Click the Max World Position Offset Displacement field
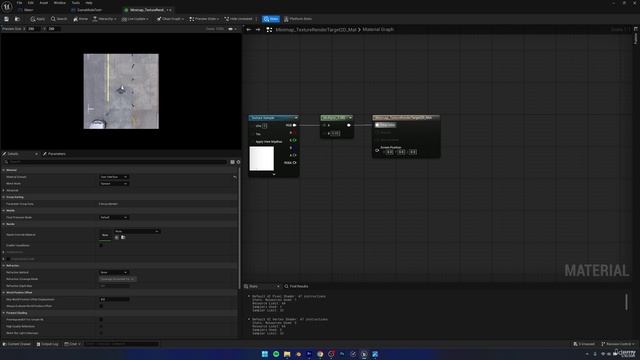Image resolution: width=640 pixels, height=360 pixels. (x=114, y=299)
